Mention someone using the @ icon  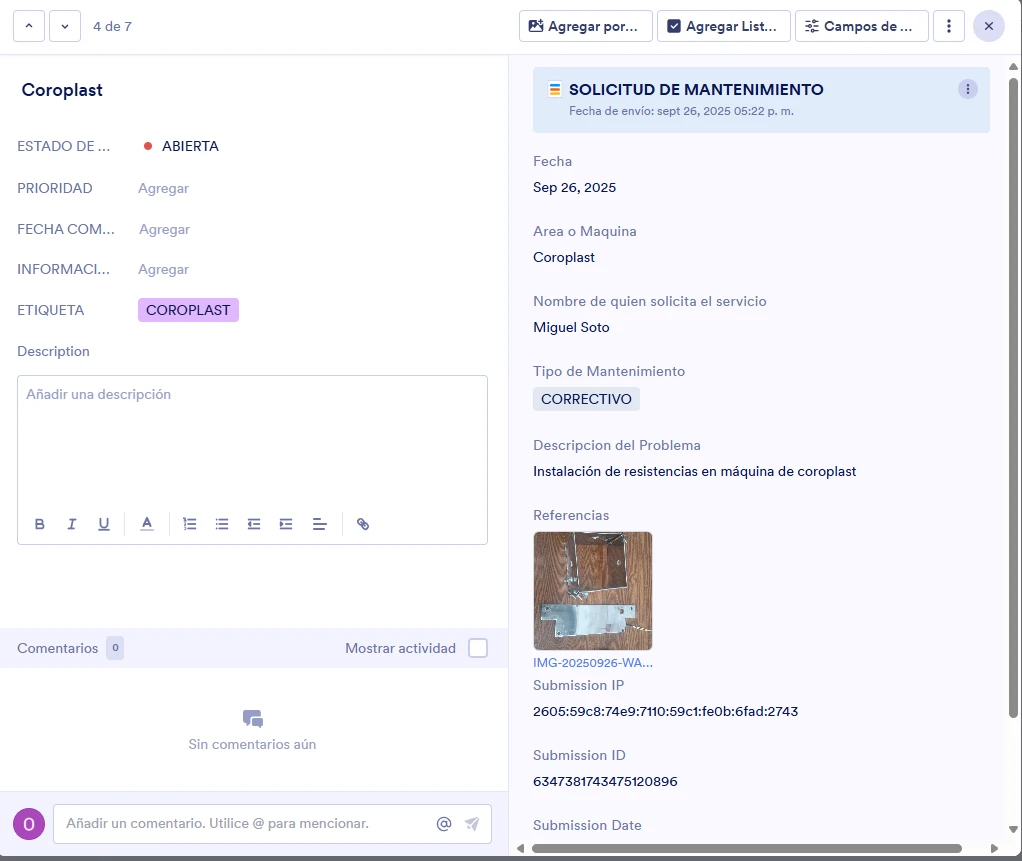[443, 823]
